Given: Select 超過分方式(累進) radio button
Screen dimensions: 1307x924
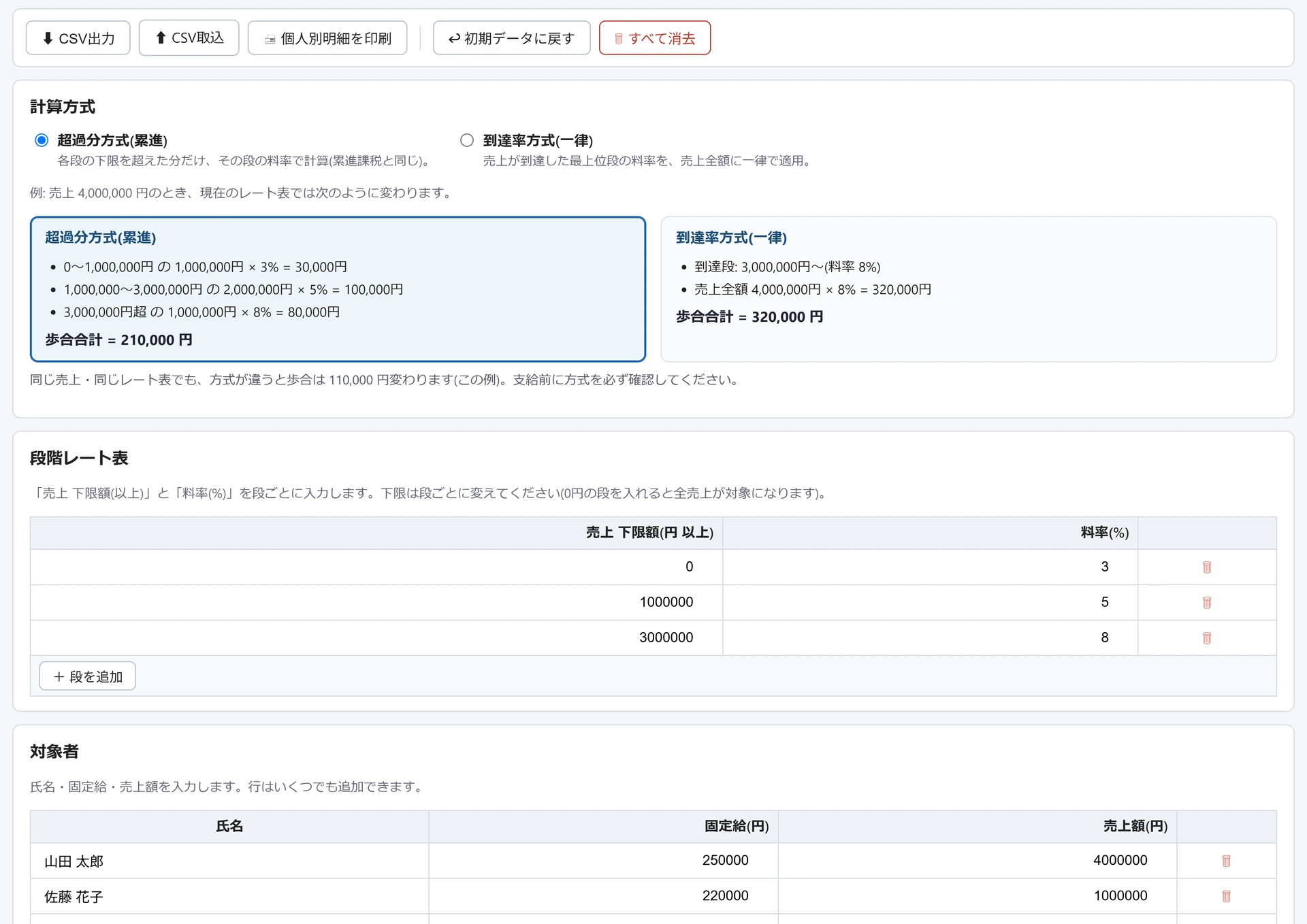Looking at the screenshot, I should tap(42, 140).
